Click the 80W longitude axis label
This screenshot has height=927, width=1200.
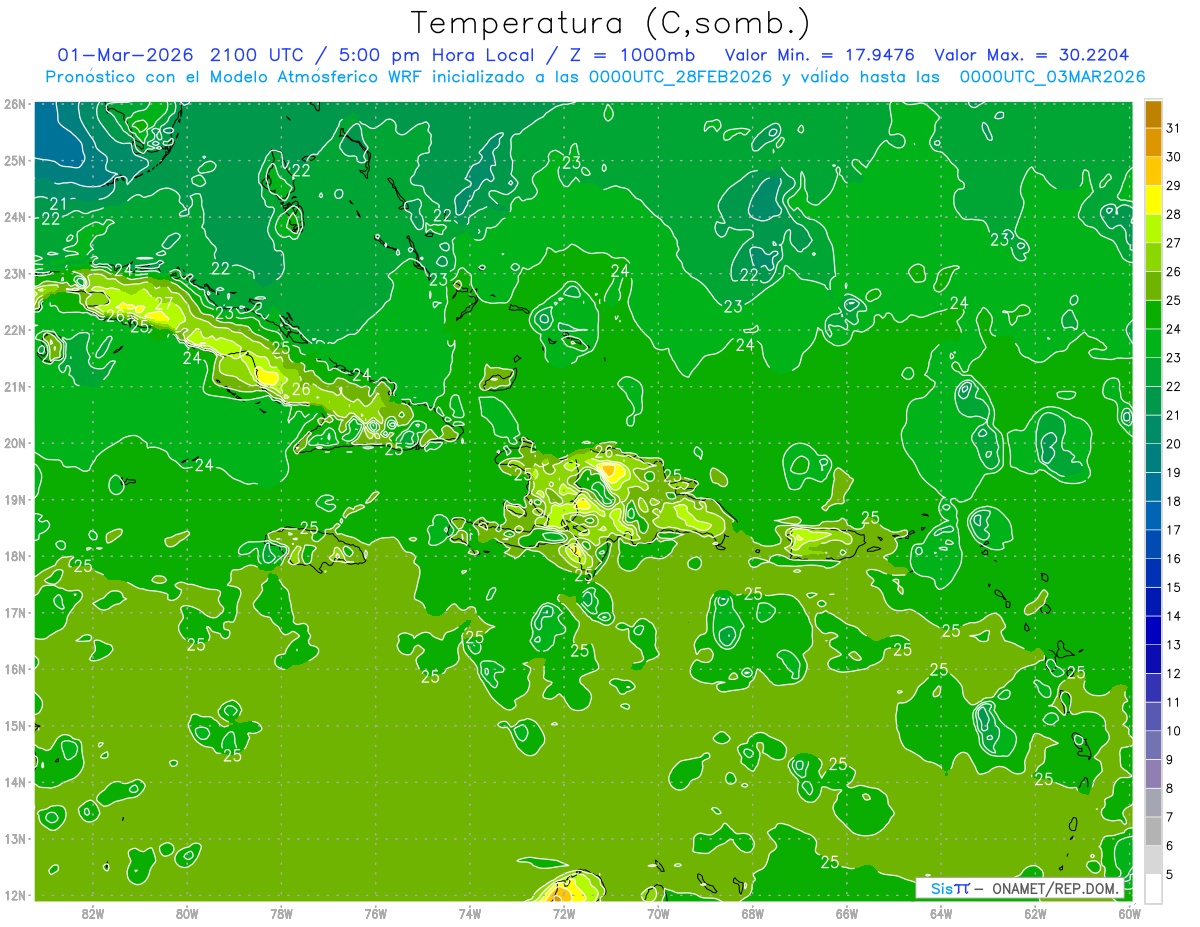pyautogui.click(x=187, y=913)
